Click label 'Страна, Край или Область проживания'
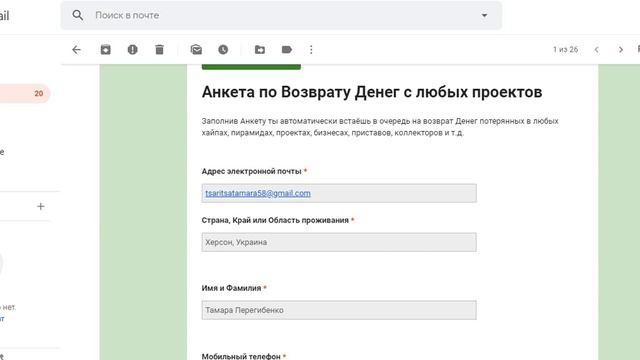The image size is (640, 360). tap(275, 220)
